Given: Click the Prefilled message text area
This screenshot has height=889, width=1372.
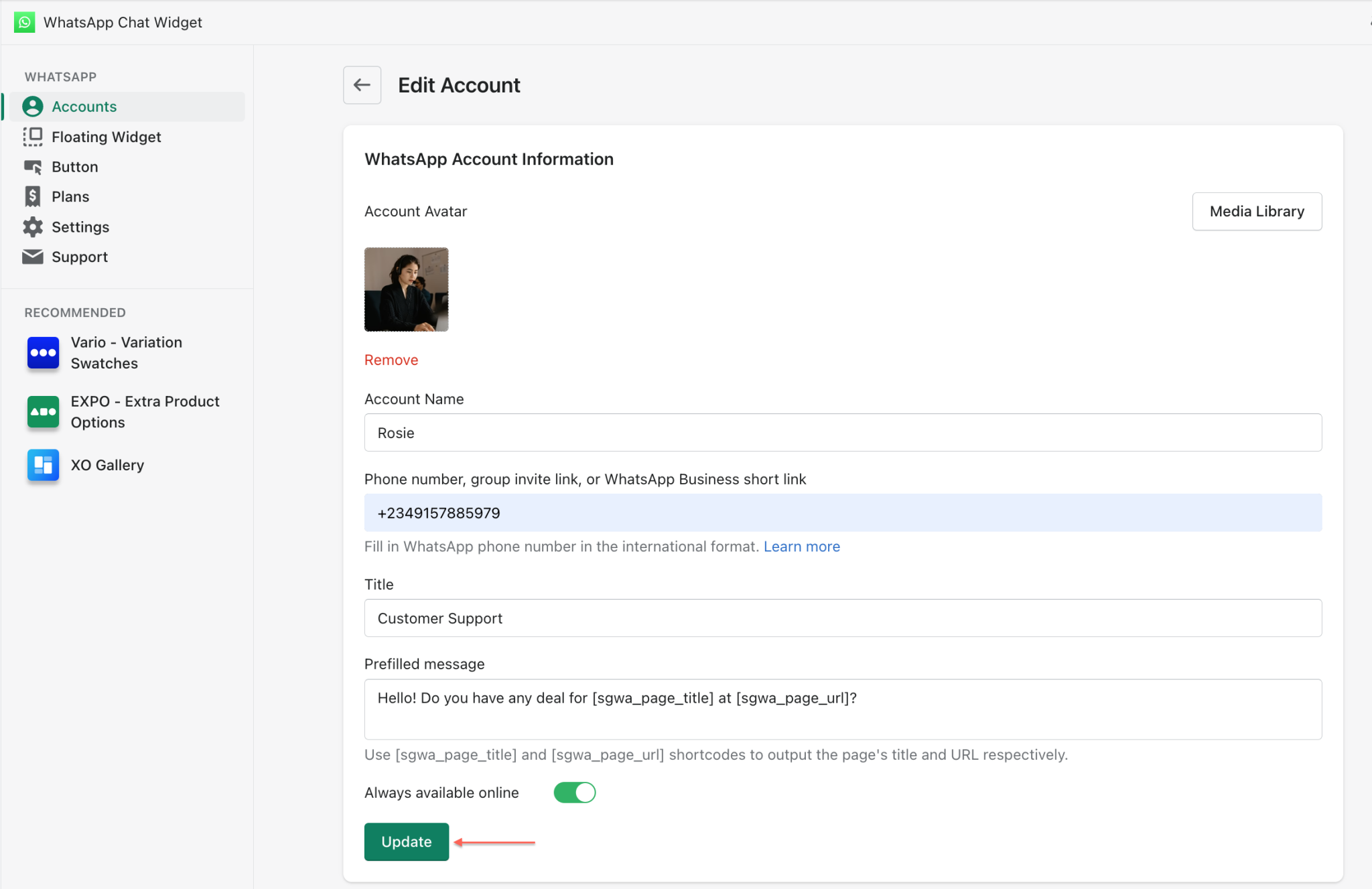Looking at the screenshot, I should point(843,709).
